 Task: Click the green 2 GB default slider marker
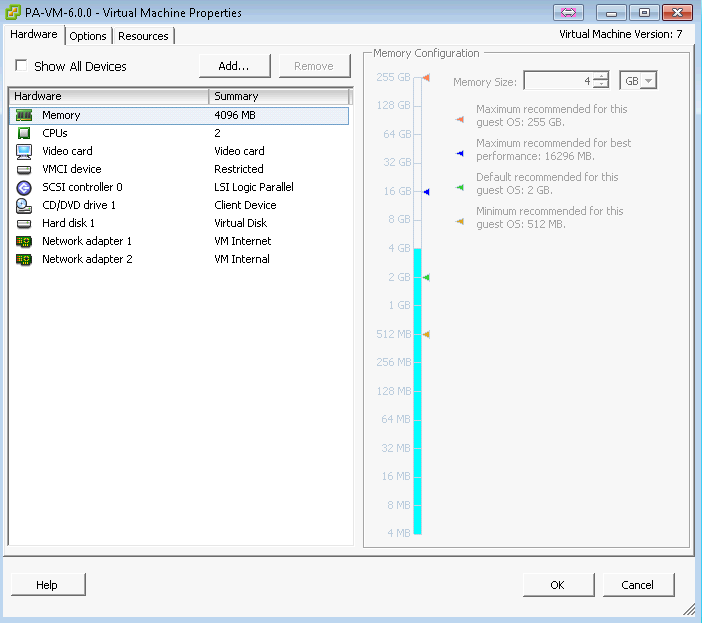click(426, 277)
